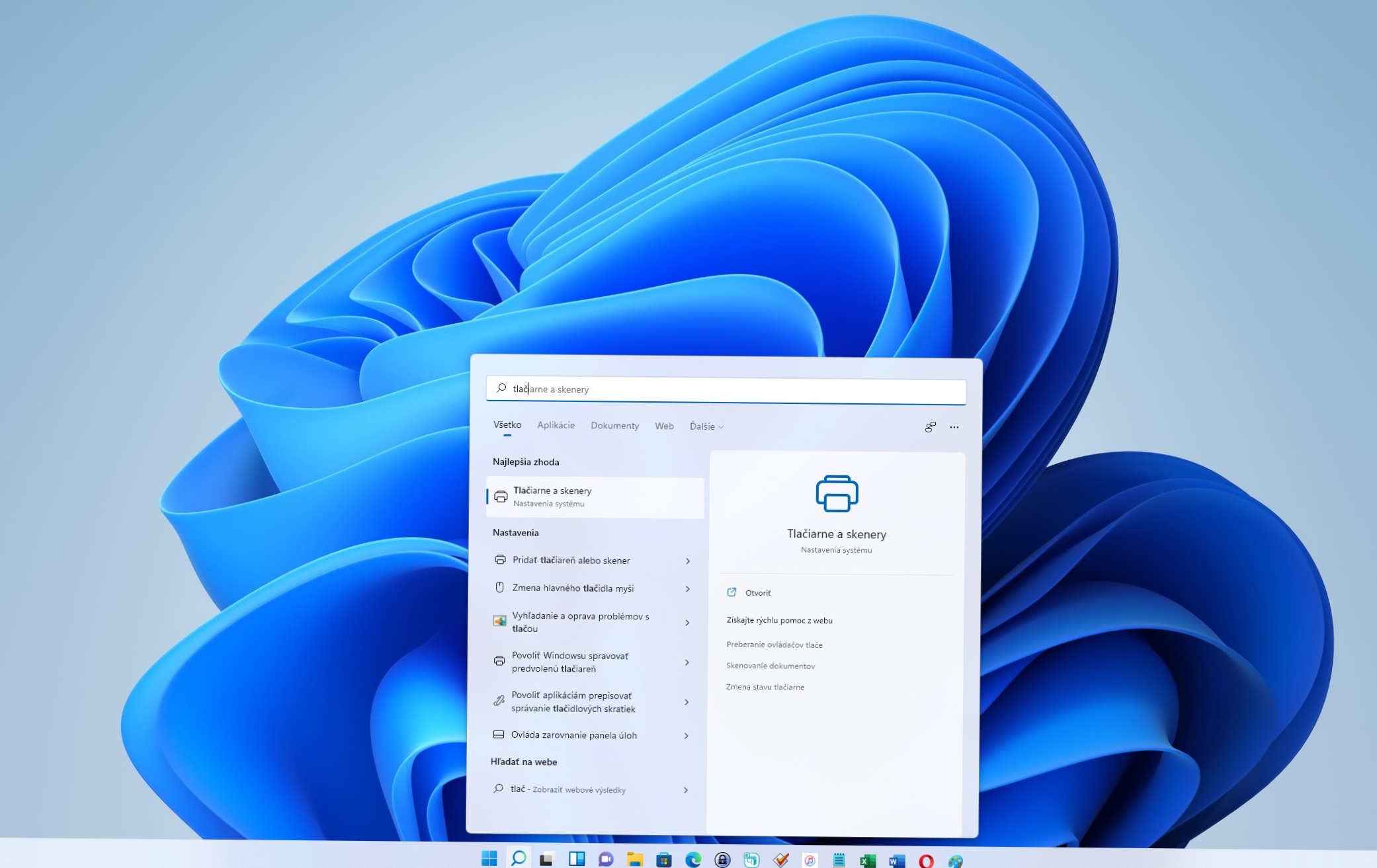This screenshot has height=868, width=1377.
Task: Switch to the Všetko tab
Action: (507, 425)
